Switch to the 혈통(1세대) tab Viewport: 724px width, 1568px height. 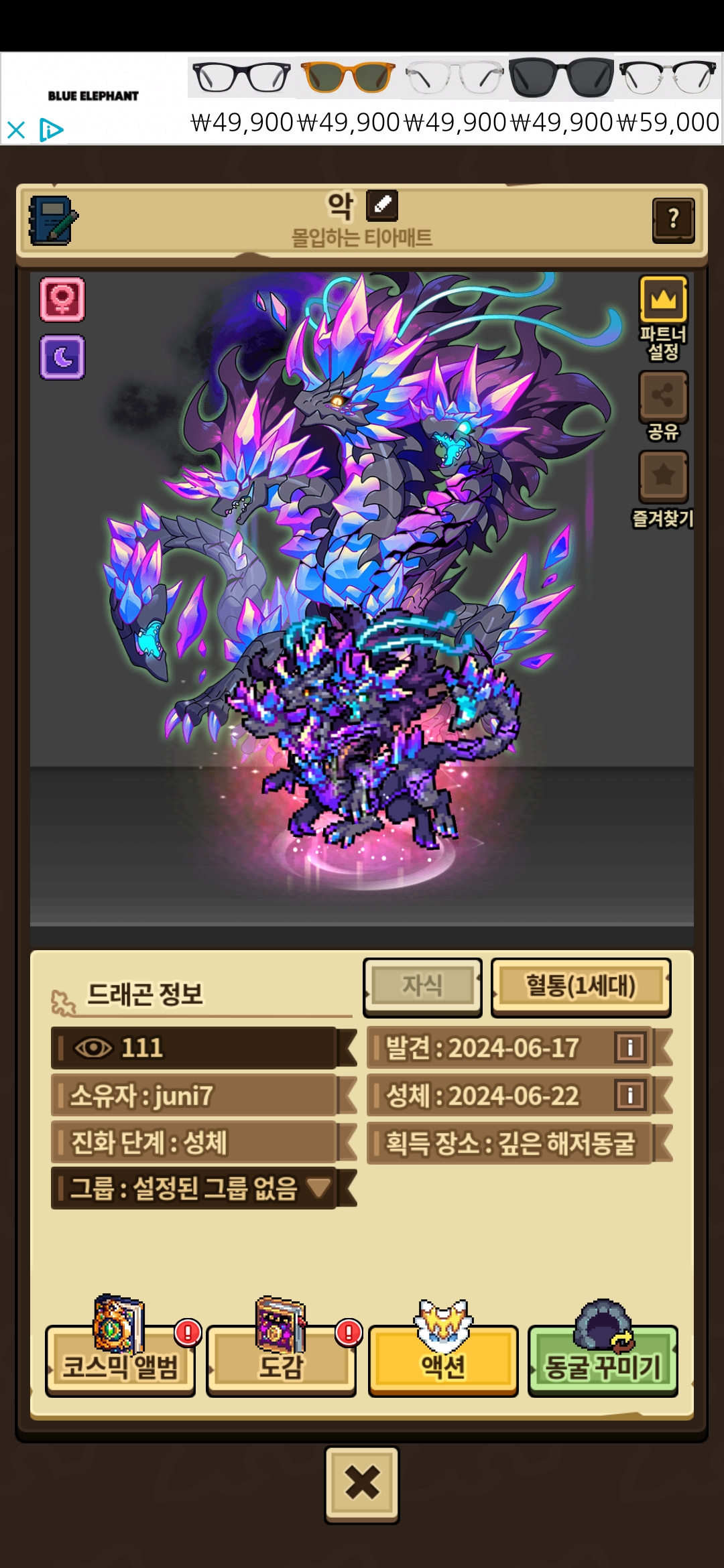pos(581,986)
